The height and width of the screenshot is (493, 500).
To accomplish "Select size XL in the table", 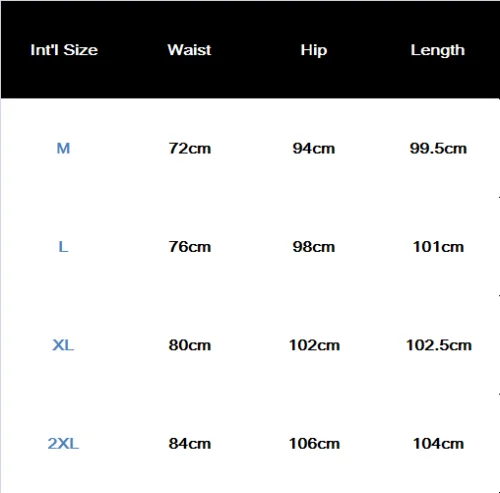I will point(63,345).
